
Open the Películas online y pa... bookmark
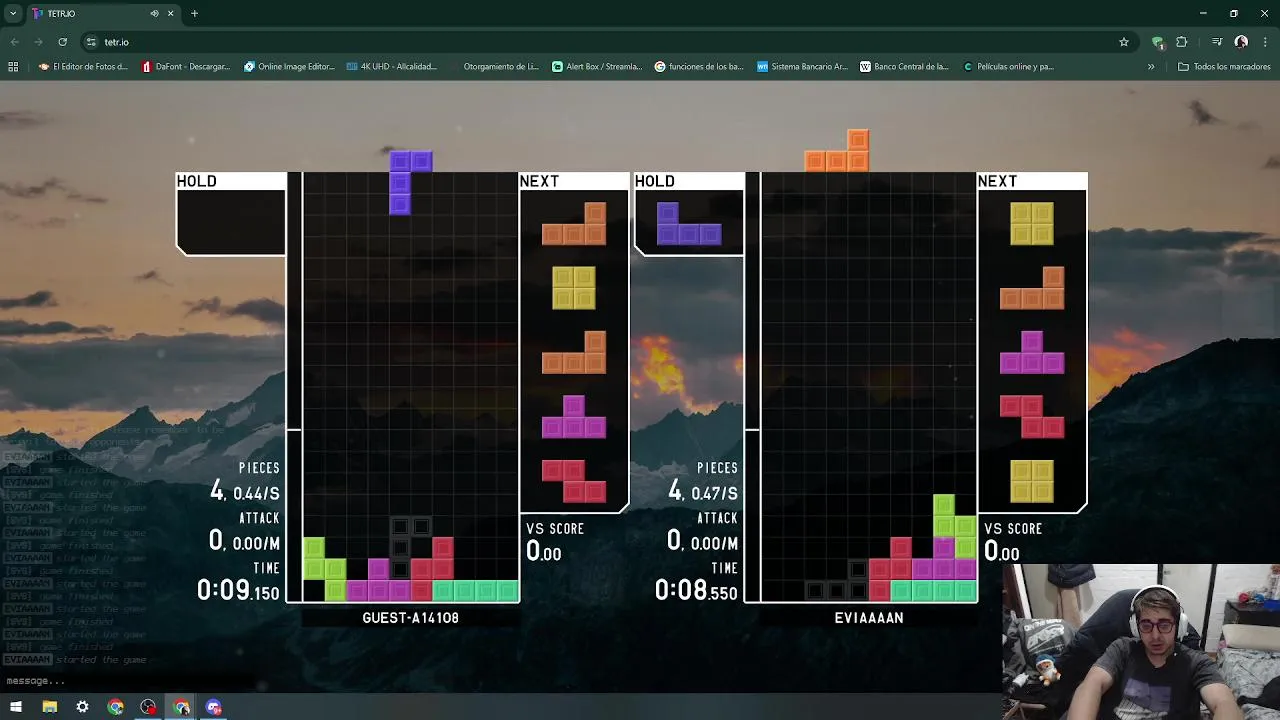coord(1008,67)
